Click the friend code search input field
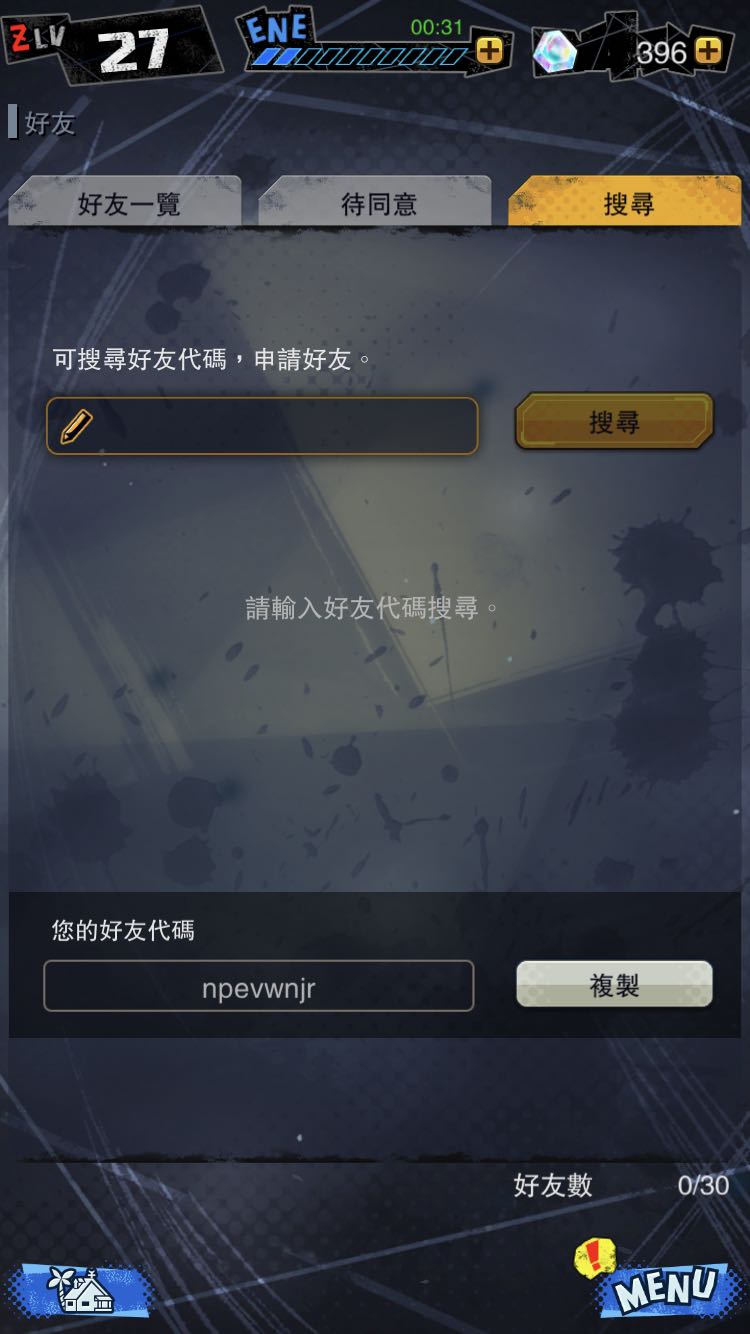Image resolution: width=750 pixels, height=1334 pixels. coord(262,426)
